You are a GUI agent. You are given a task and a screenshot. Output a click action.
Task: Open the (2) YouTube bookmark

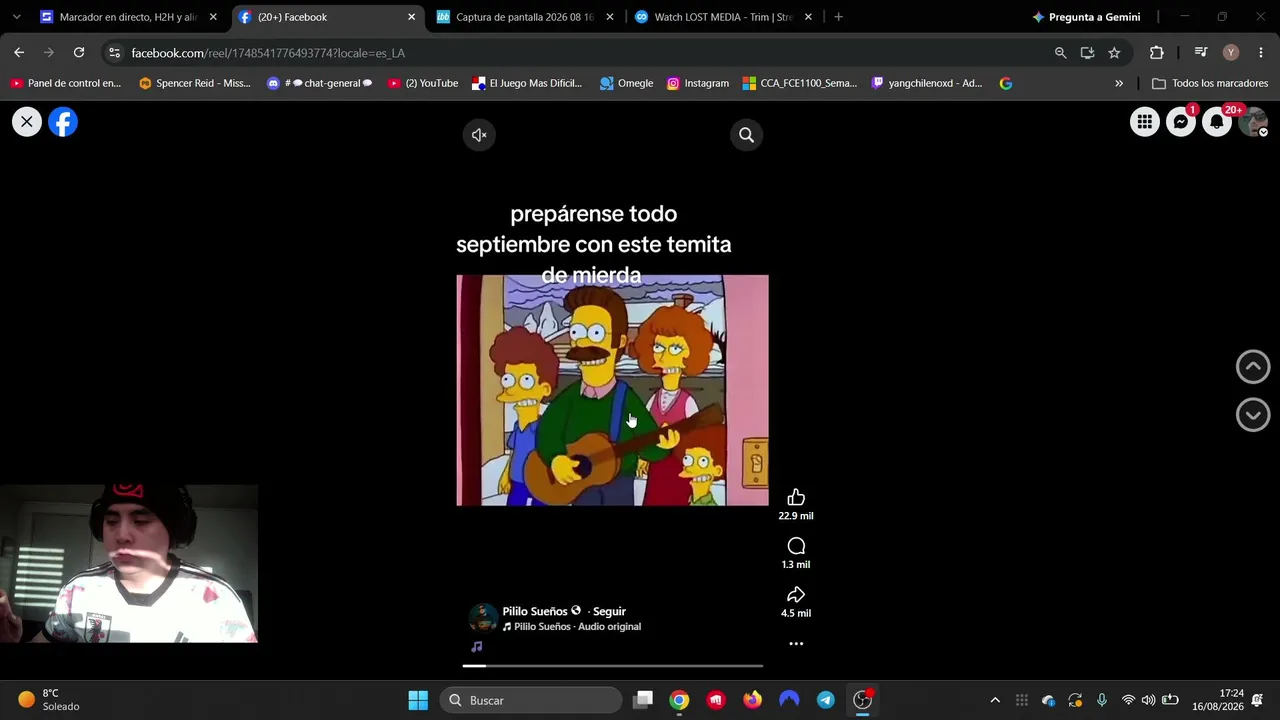coord(423,83)
